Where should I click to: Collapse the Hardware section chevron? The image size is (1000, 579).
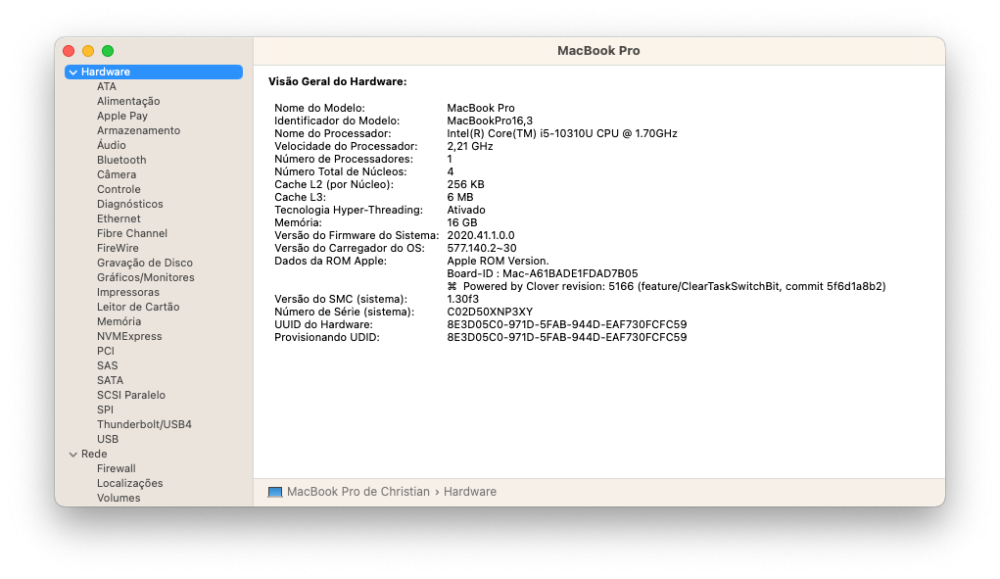tap(73, 73)
